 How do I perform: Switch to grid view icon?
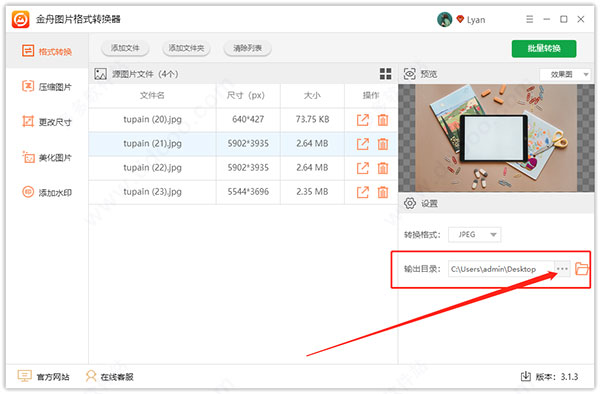coord(385,74)
